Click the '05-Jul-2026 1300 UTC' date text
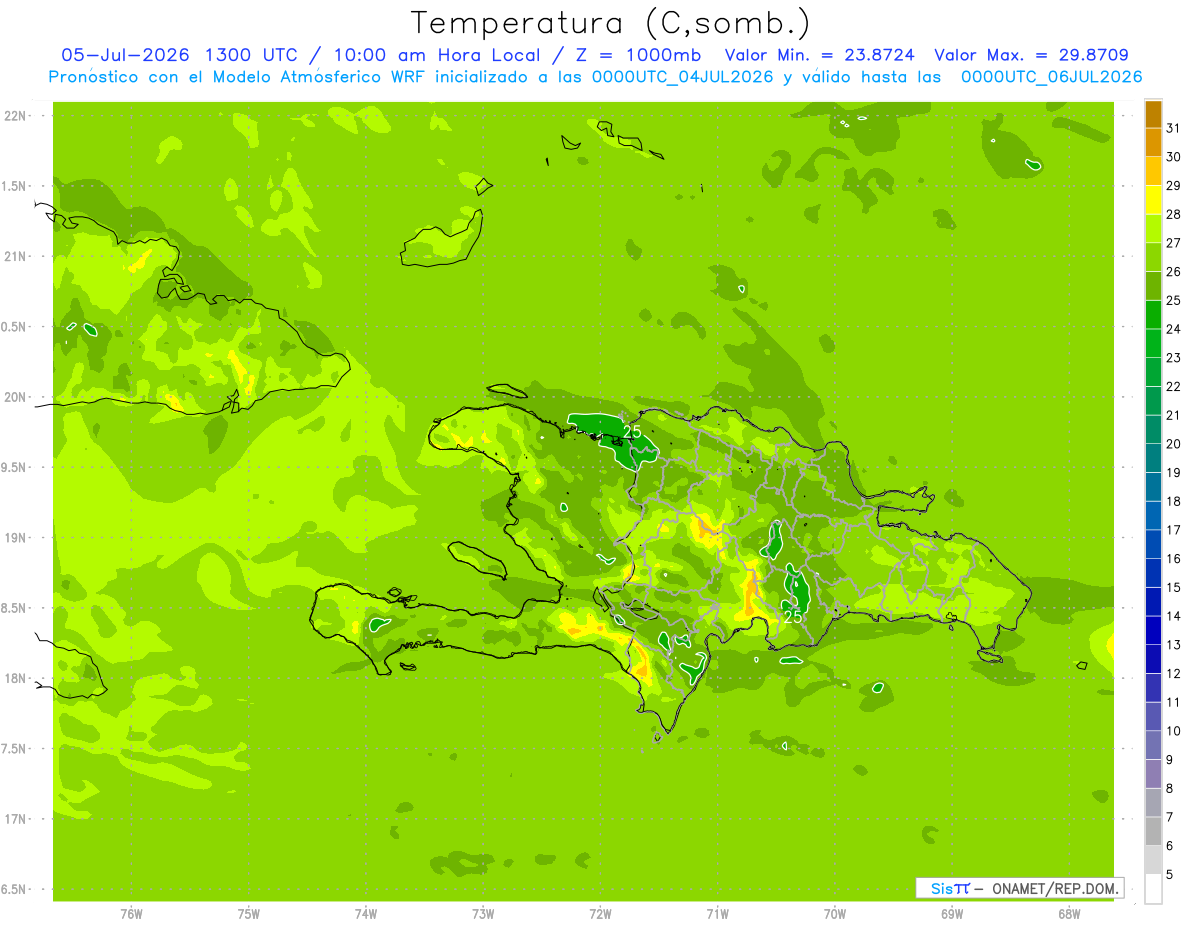 pyautogui.click(x=175, y=55)
